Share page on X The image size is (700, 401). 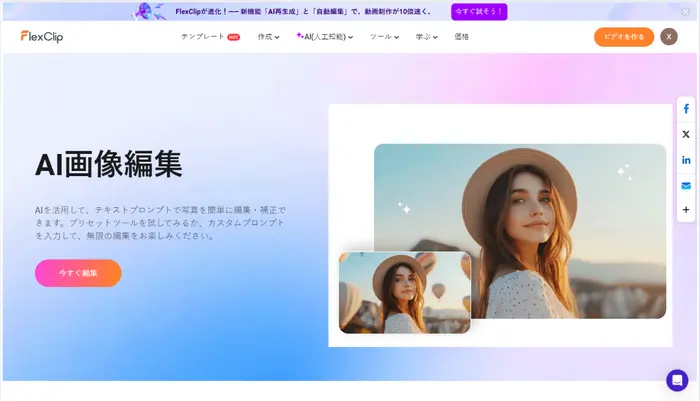click(x=686, y=134)
